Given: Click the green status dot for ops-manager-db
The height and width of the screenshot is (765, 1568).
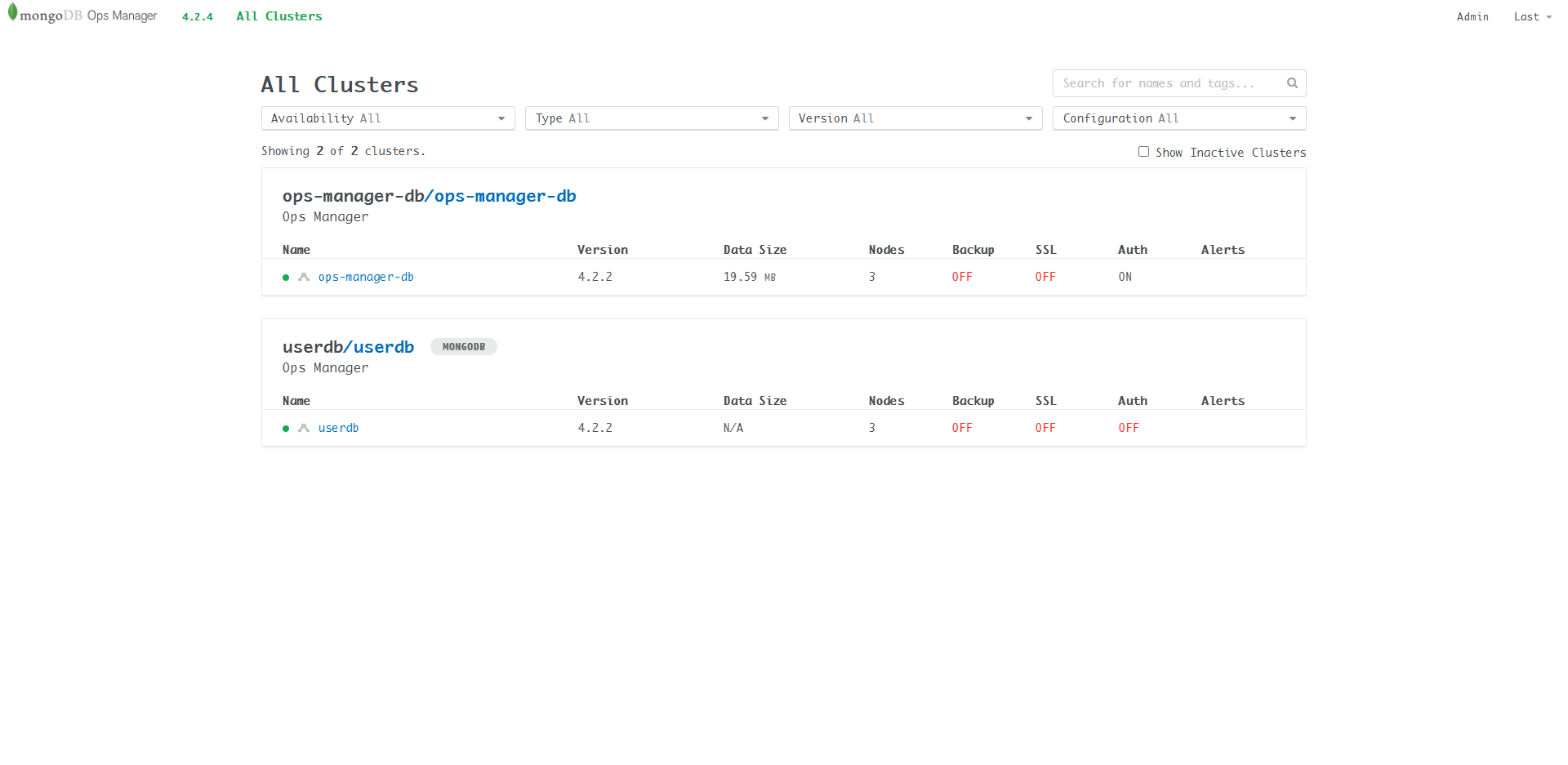Looking at the screenshot, I should [x=285, y=277].
